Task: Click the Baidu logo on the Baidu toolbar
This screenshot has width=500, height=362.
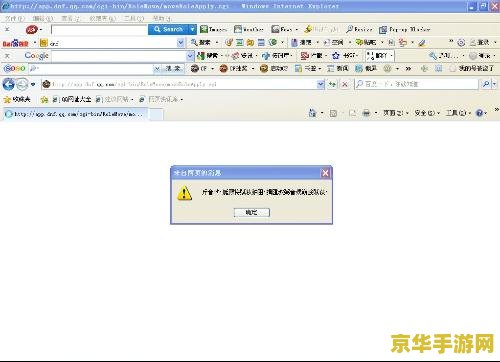Action: pyautogui.click(x=15, y=43)
